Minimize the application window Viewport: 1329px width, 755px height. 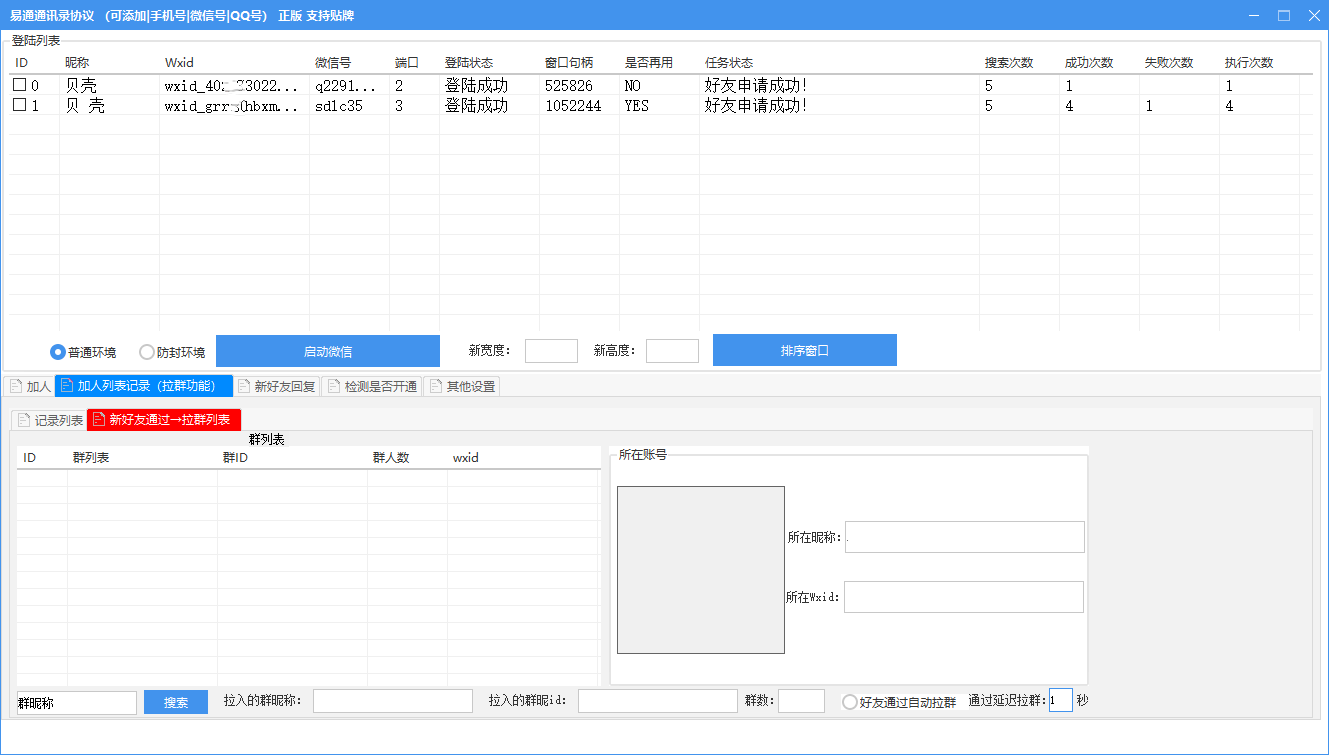point(1255,15)
